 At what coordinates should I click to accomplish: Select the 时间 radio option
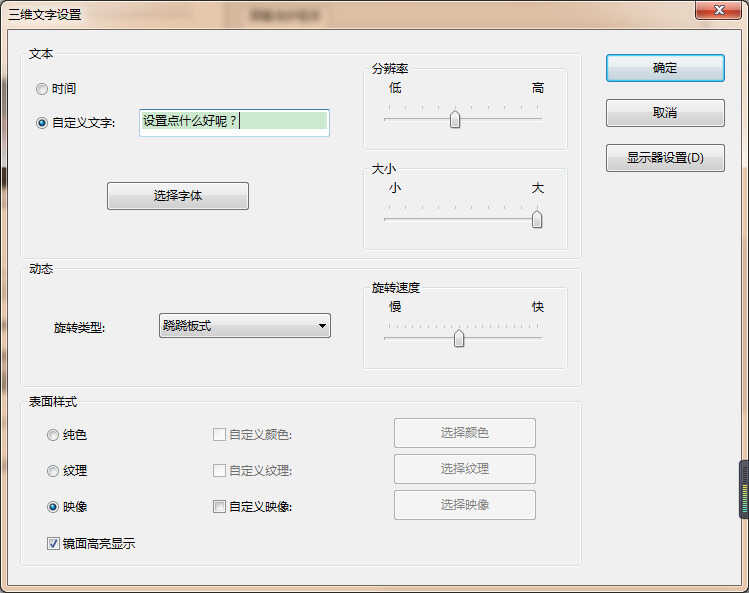(42, 89)
